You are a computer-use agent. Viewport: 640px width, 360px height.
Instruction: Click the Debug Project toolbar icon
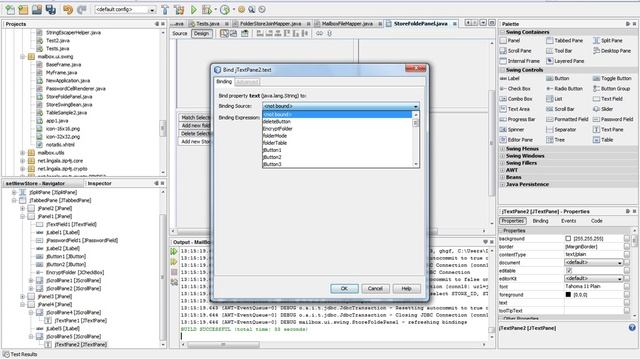click(x=207, y=9)
